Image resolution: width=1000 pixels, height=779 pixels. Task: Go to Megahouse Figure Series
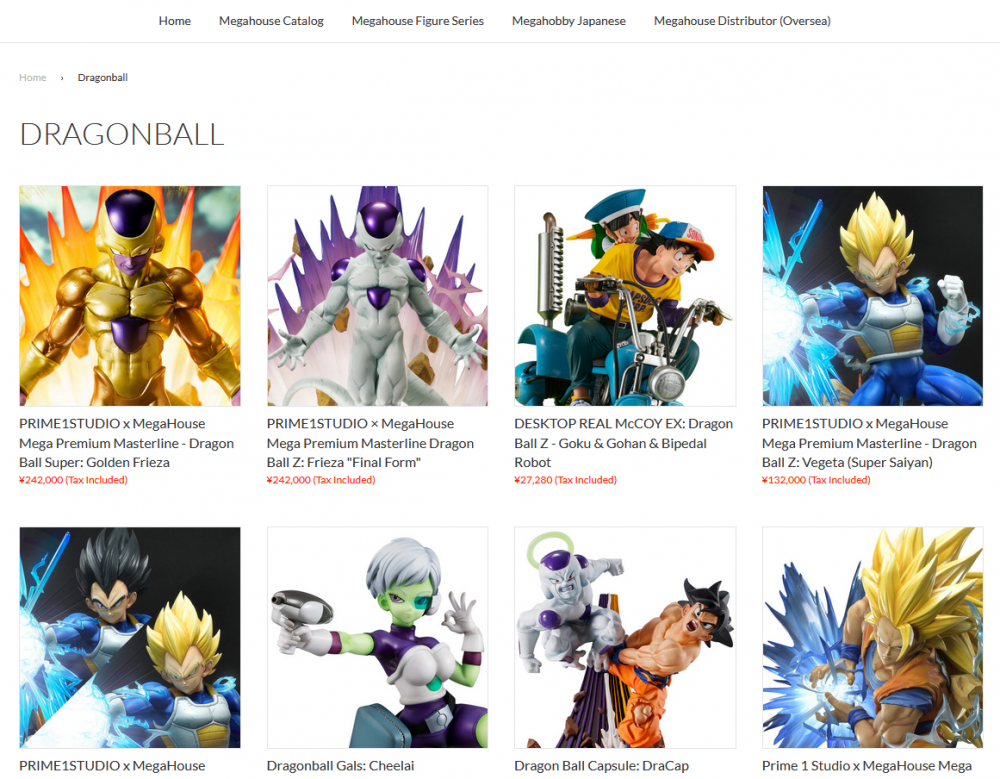point(418,21)
